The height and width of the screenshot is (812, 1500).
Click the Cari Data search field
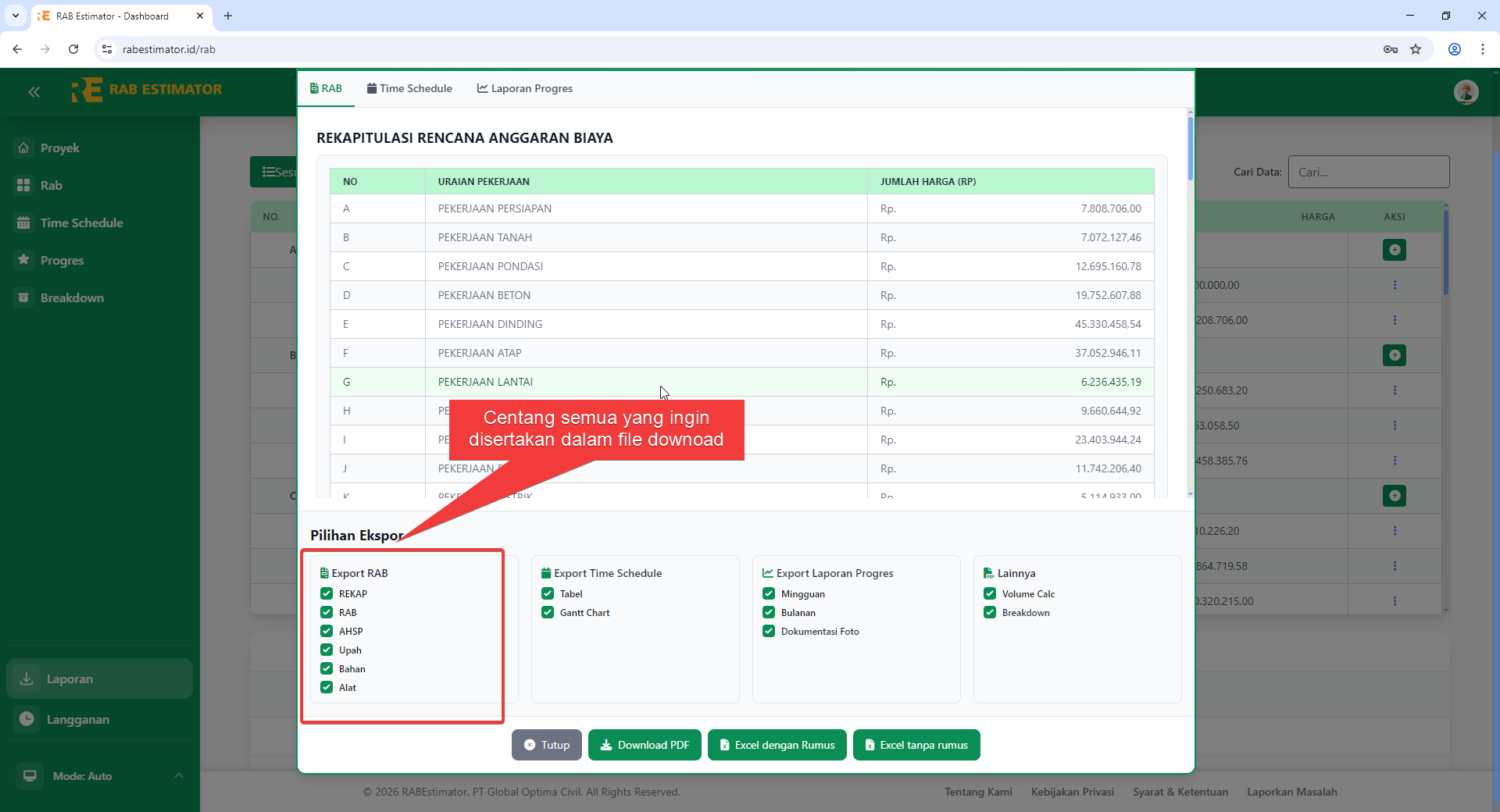(x=1368, y=172)
